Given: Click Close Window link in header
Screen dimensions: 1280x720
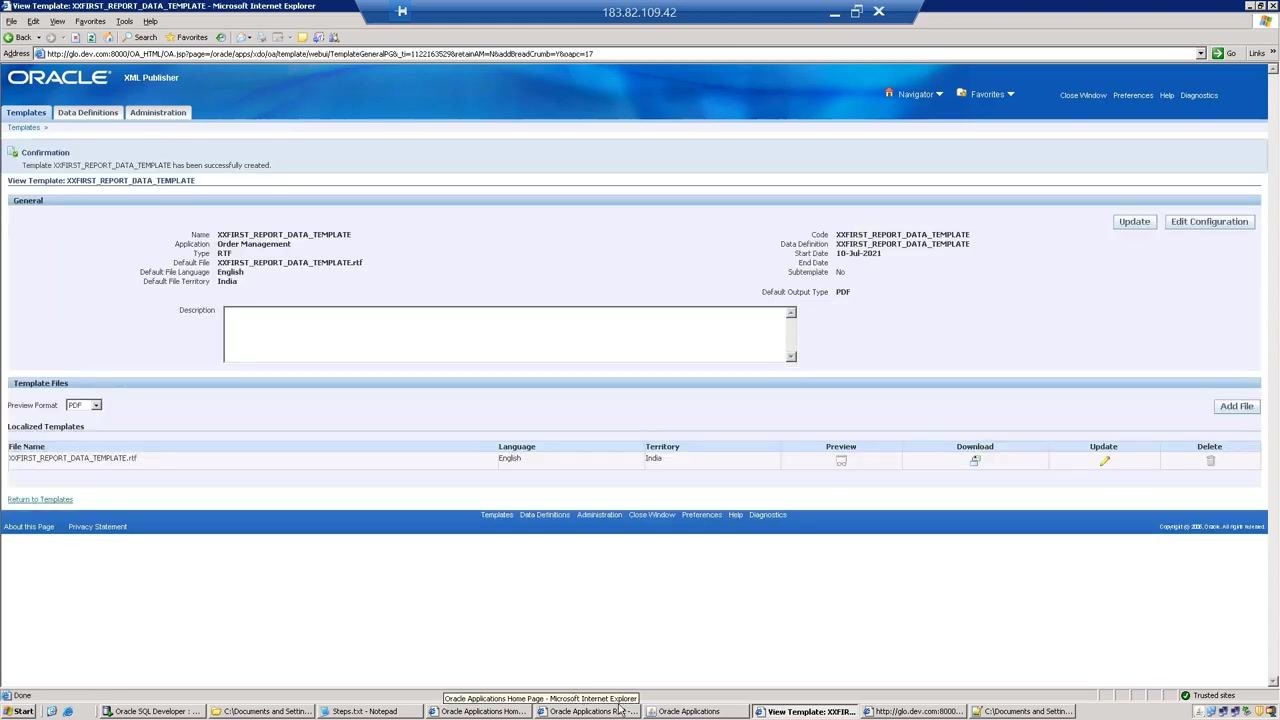Looking at the screenshot, I should (x=1083, y=95).
